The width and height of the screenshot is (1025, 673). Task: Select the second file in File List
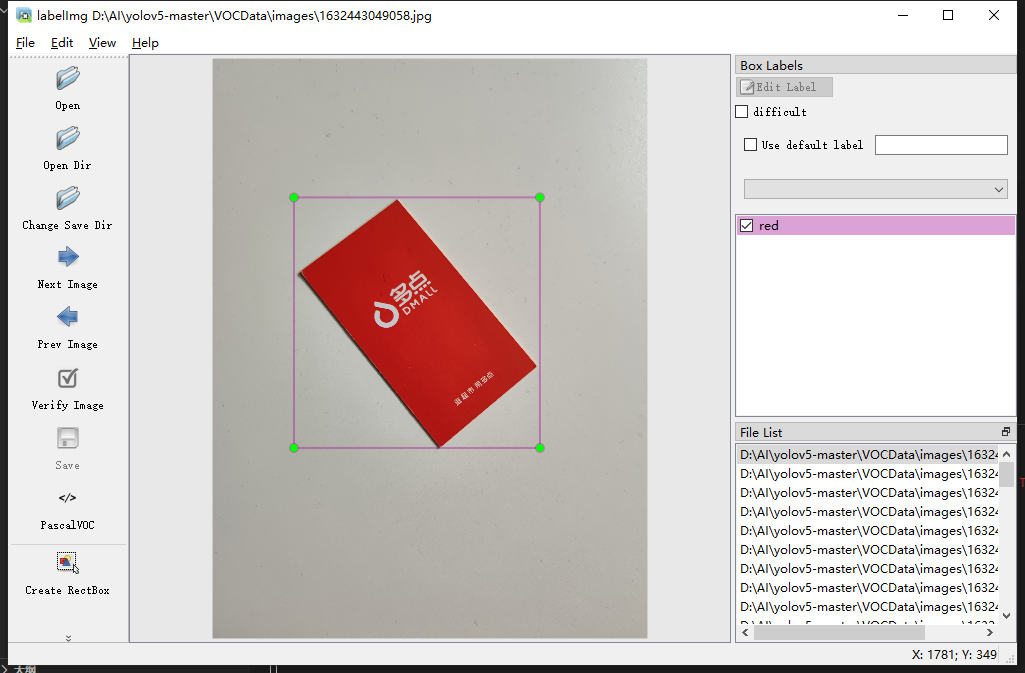click(x=868, y=474)
